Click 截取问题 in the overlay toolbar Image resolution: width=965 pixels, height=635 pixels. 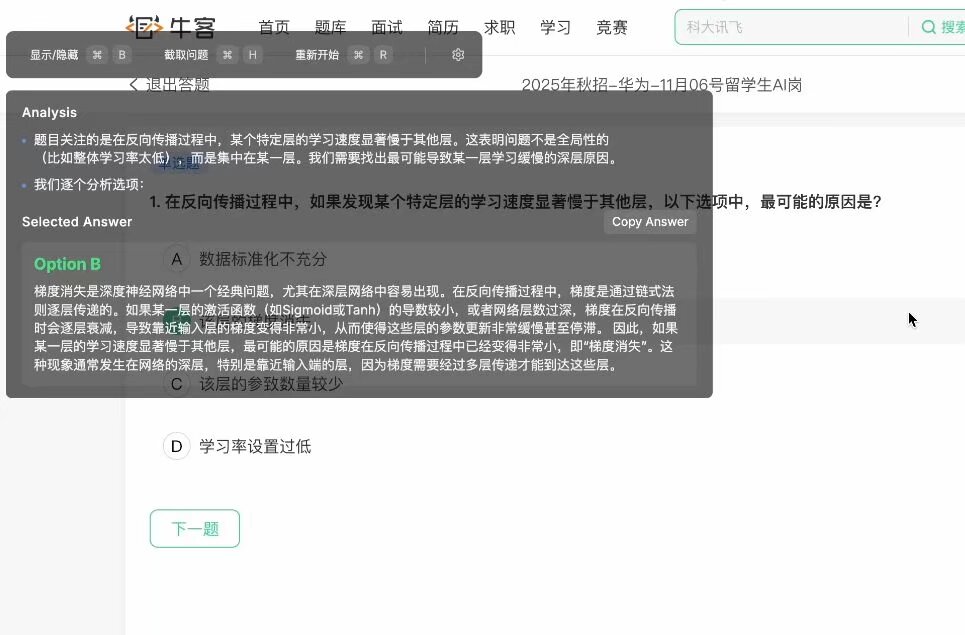(x=186, y=55)
